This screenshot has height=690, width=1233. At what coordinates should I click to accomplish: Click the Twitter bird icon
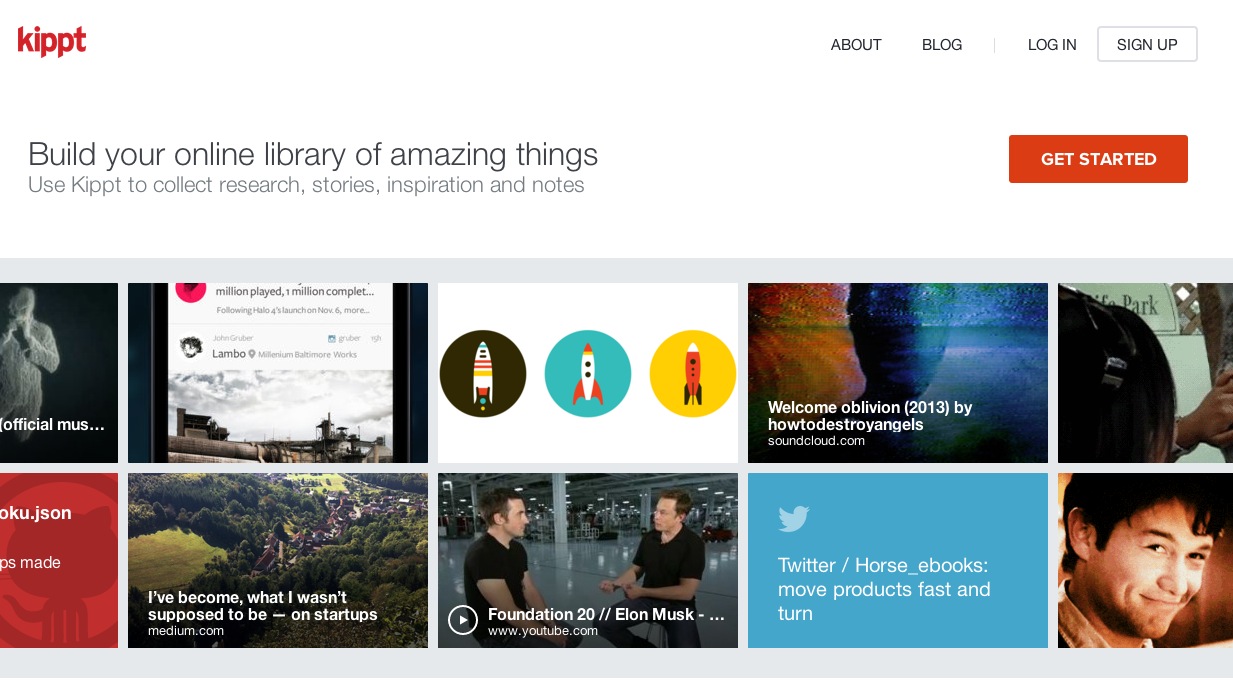coord(794,518)
